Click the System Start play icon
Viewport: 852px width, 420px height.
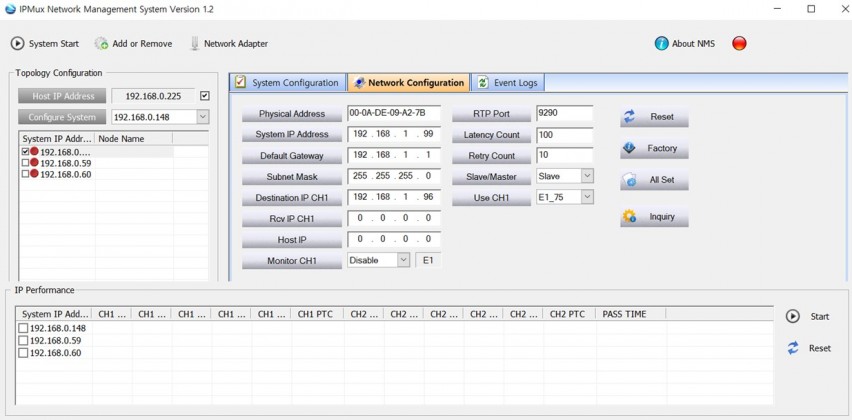17,43
